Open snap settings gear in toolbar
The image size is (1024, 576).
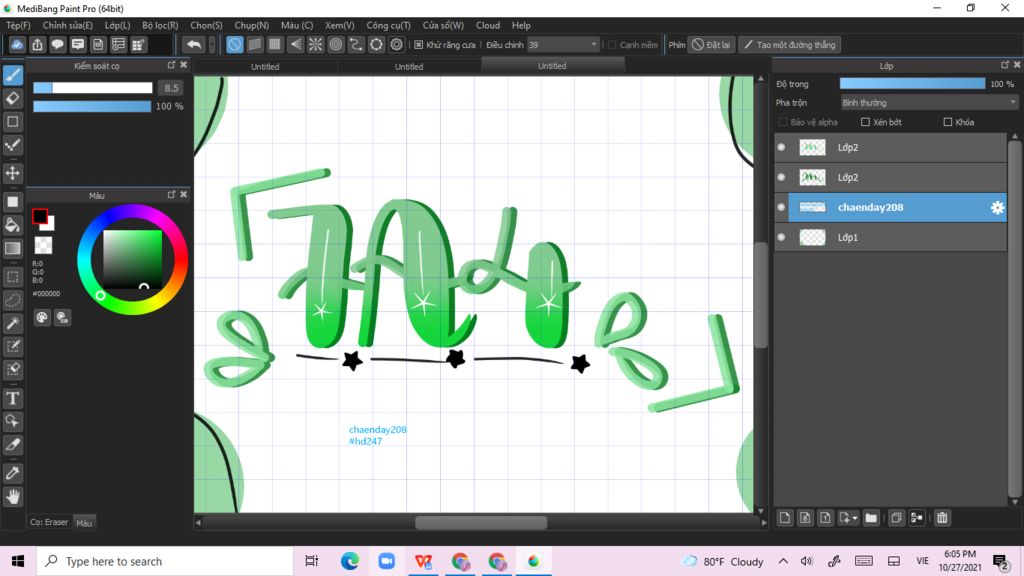tap(396, 44)
